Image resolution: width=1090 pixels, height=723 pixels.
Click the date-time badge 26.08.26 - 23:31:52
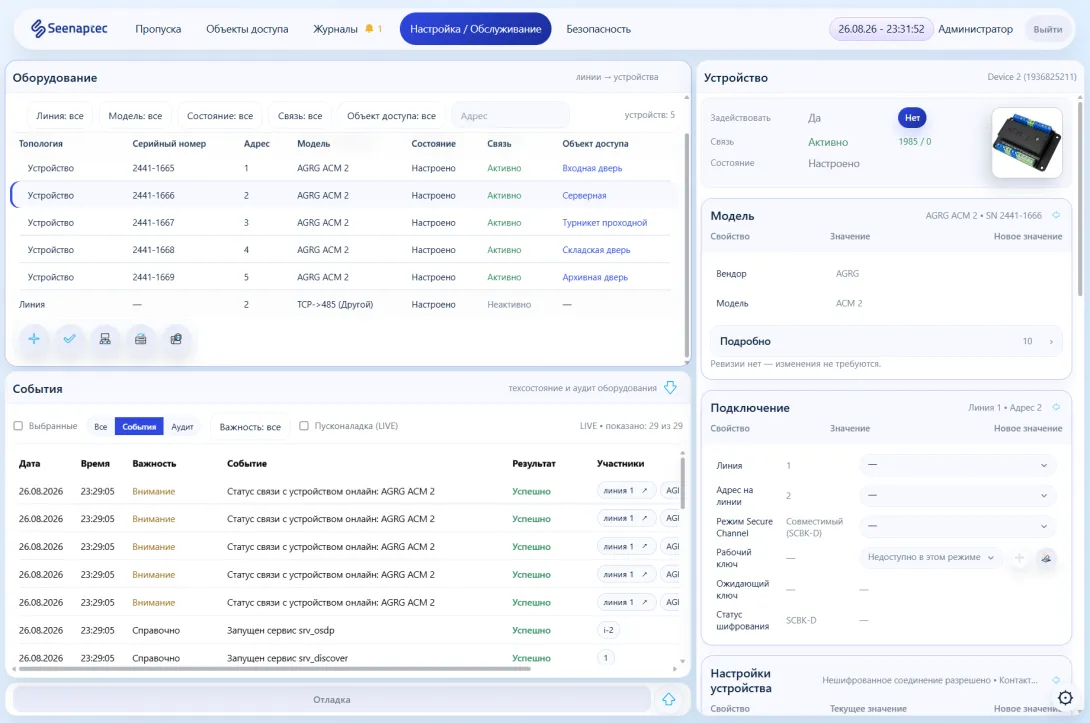point(881,29)
